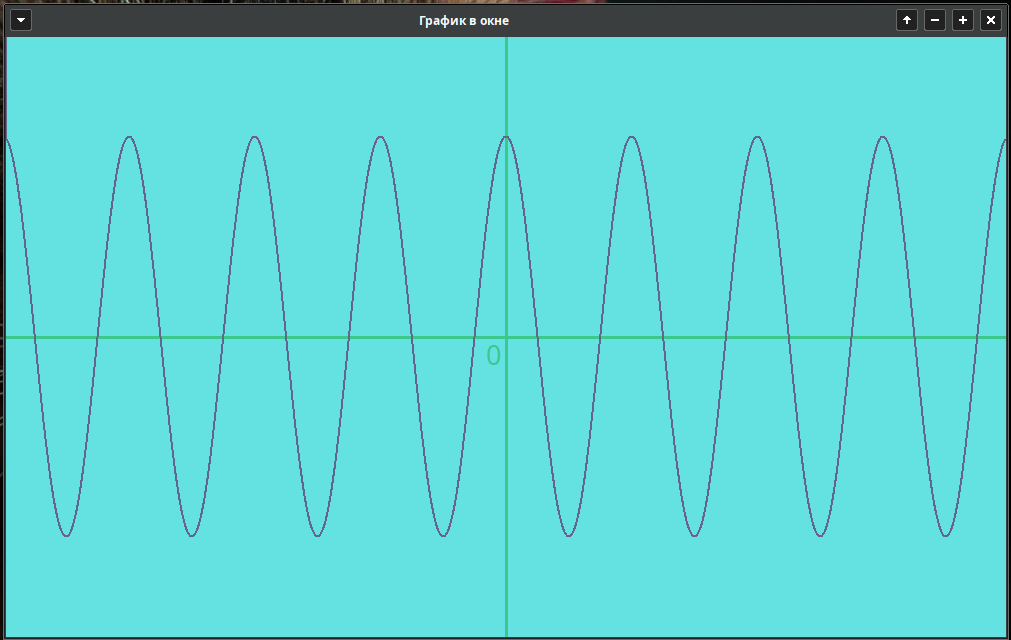Click the origin label 0
Screen dimensions: 1011x640
click(493, 356)
